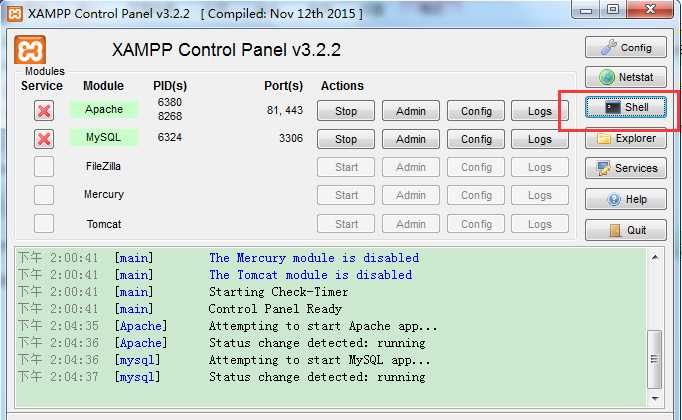Open Netstat with the globe icon

click(x=625, y=77)
